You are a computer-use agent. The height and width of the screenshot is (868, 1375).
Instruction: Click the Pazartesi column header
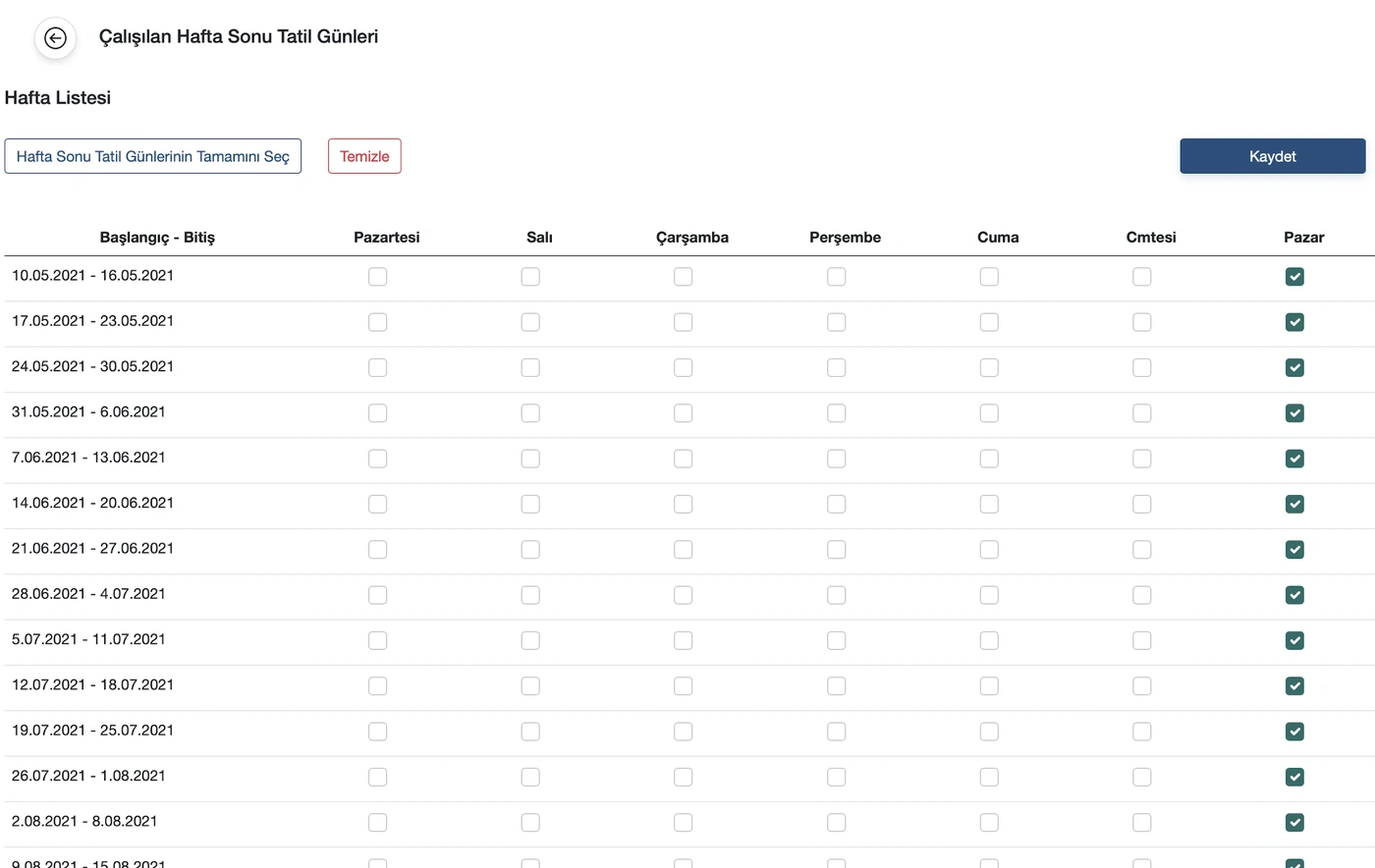pos(387,238)
